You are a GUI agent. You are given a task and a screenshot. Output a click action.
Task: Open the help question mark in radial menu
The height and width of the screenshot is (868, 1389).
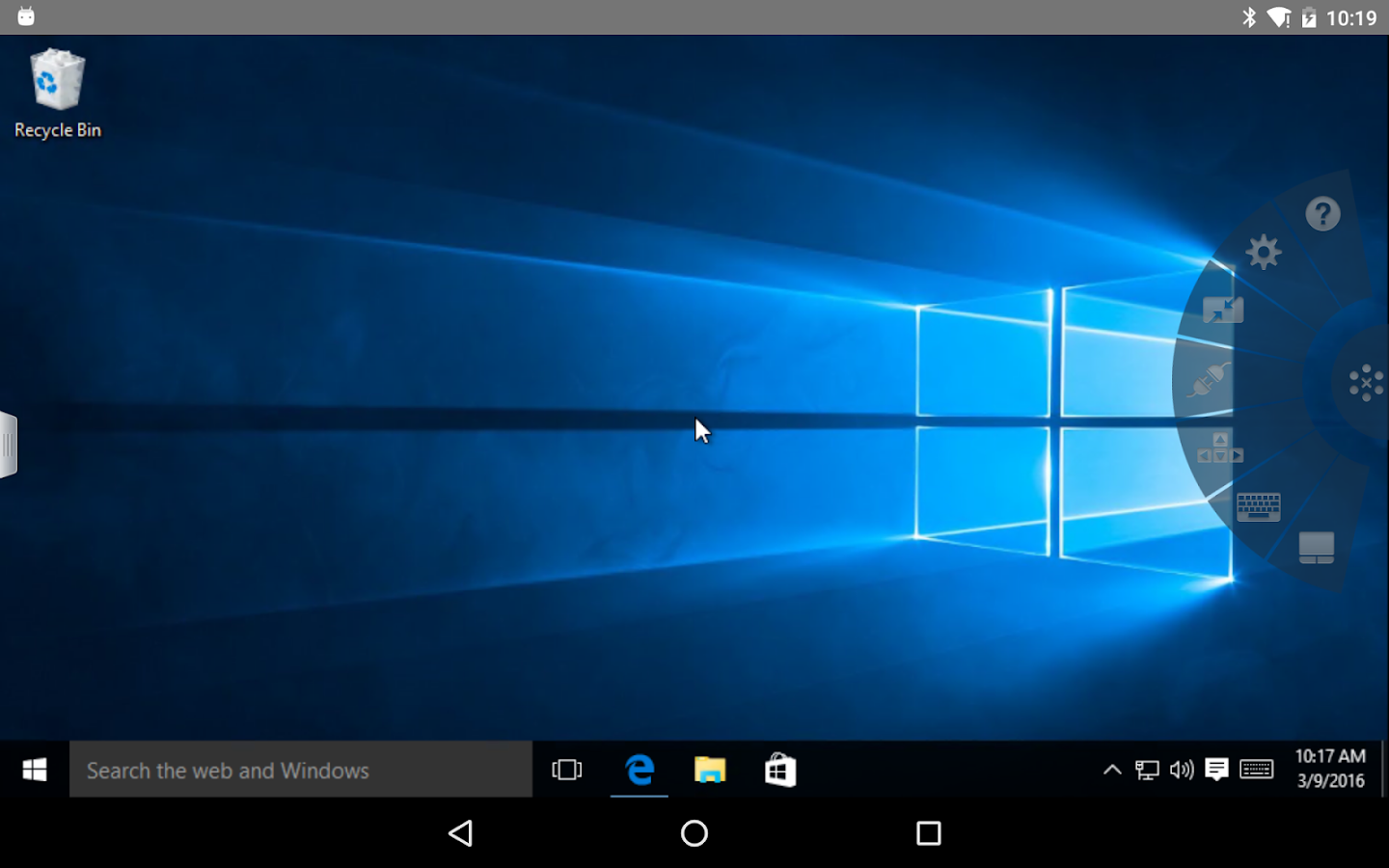[1322, 213]
